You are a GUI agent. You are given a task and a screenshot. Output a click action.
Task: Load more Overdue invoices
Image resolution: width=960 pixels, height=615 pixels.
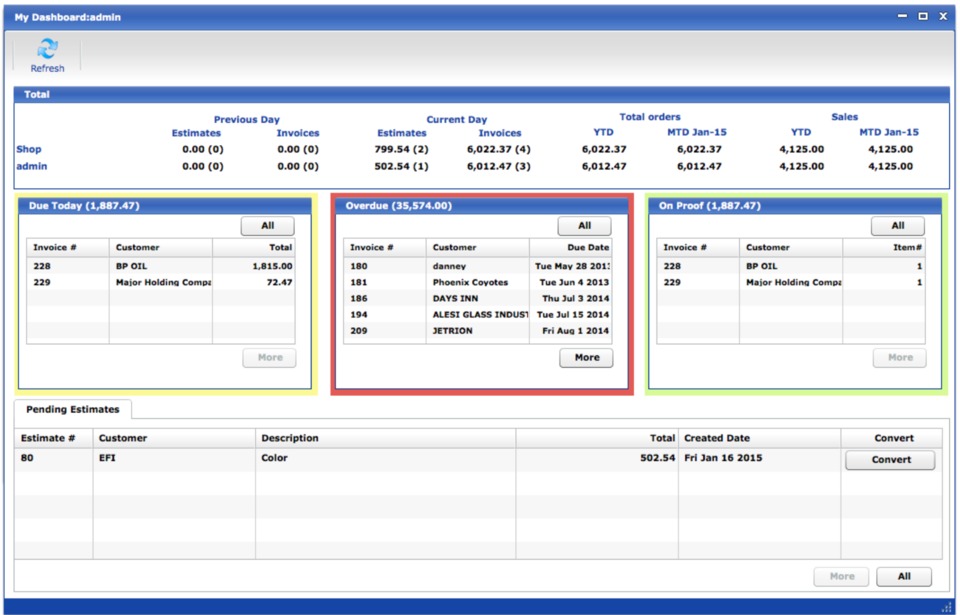(x=587, y=358)
